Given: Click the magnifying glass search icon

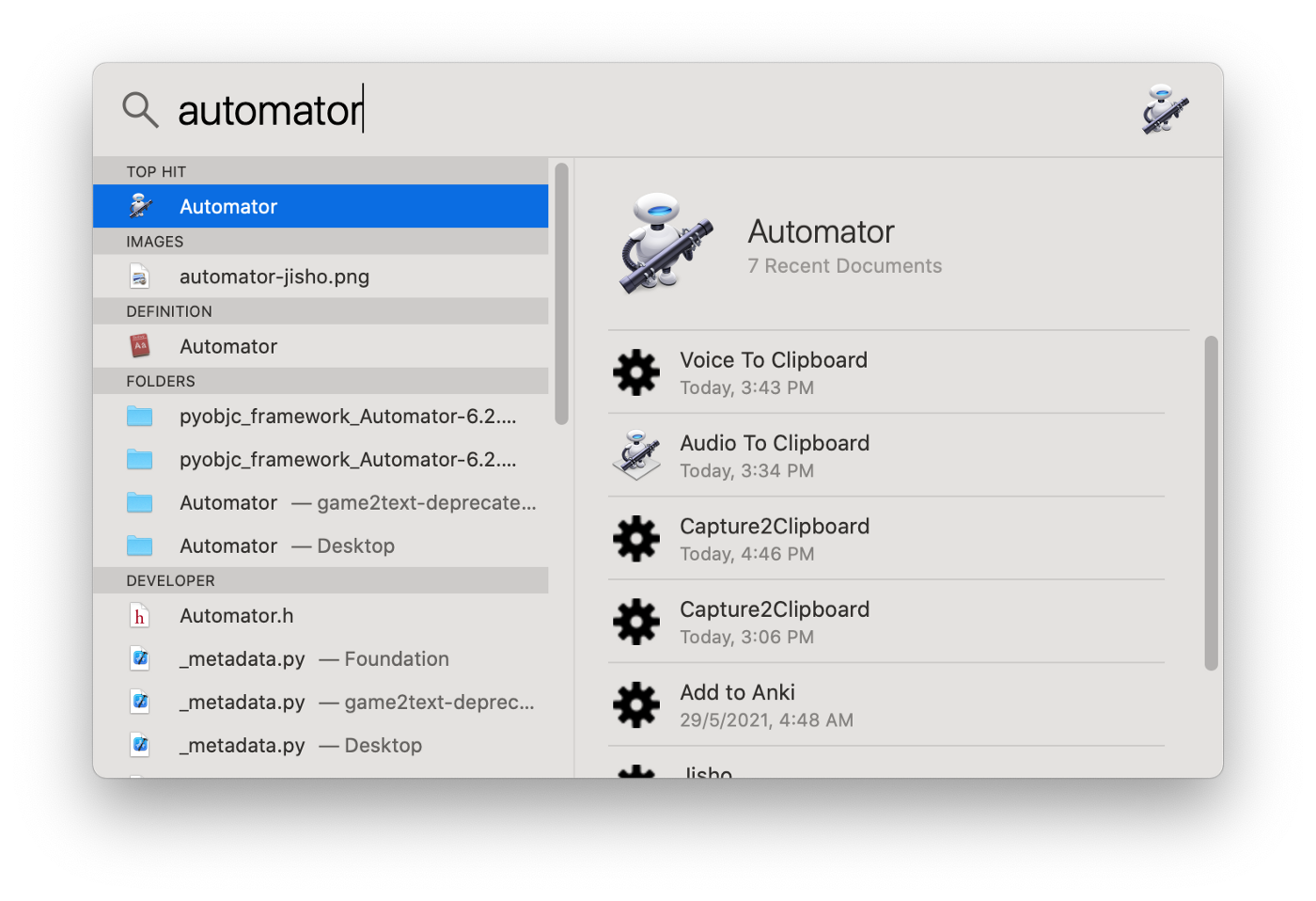Looking at the screenshot, I should [140, 110].
